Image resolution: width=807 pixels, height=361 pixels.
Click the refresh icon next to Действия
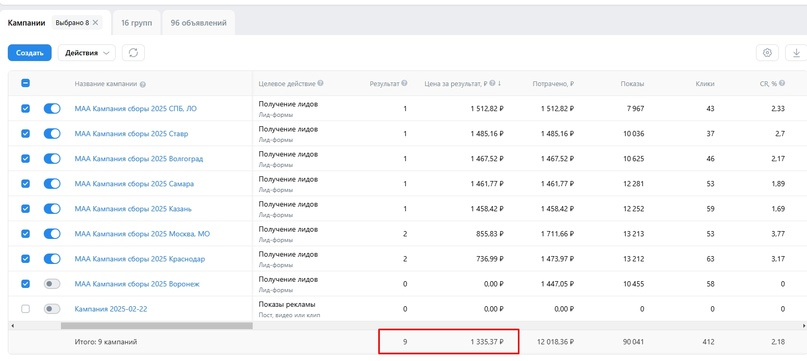pyautogui.click(x=133, y=53)
